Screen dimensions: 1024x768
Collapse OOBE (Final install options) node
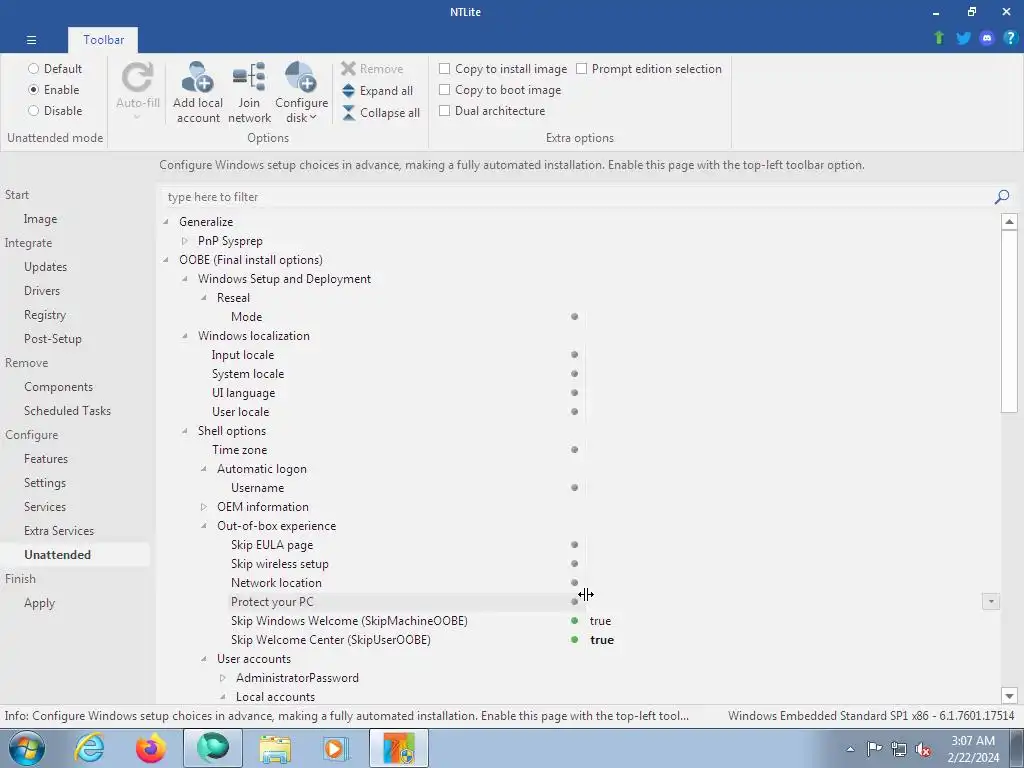pos(166,260)
